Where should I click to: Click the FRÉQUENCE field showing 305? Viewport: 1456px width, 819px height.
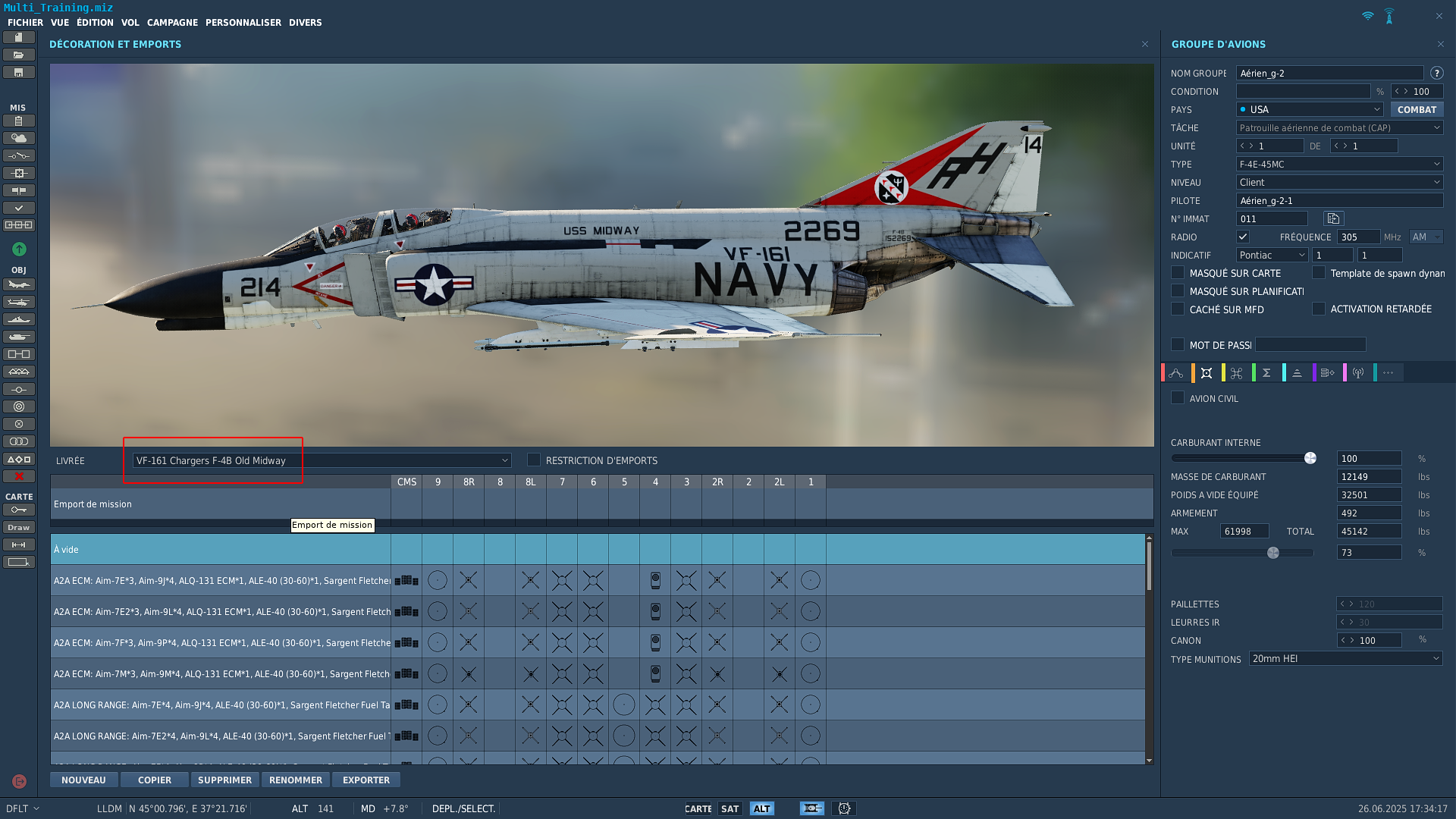1359,237
